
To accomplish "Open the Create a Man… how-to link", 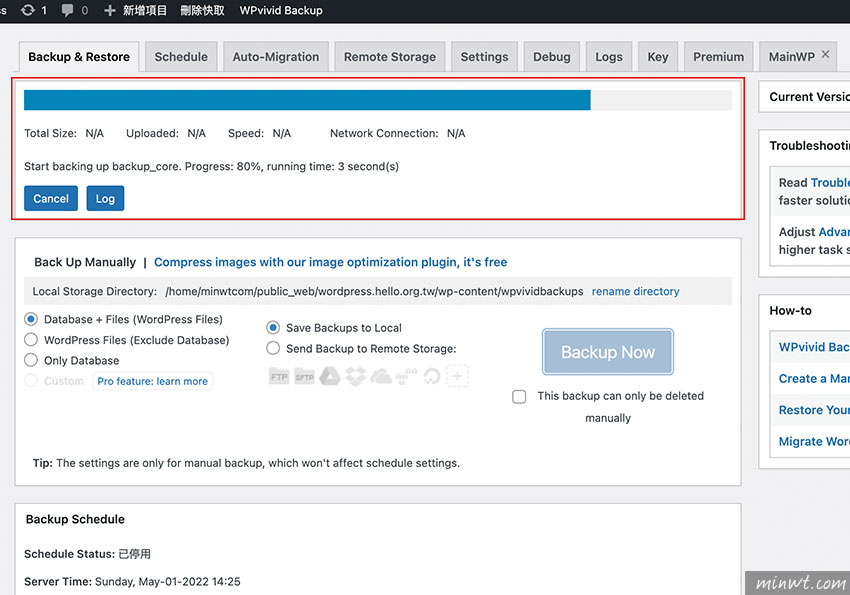I will pyautogui.click(x=814, y=379).
